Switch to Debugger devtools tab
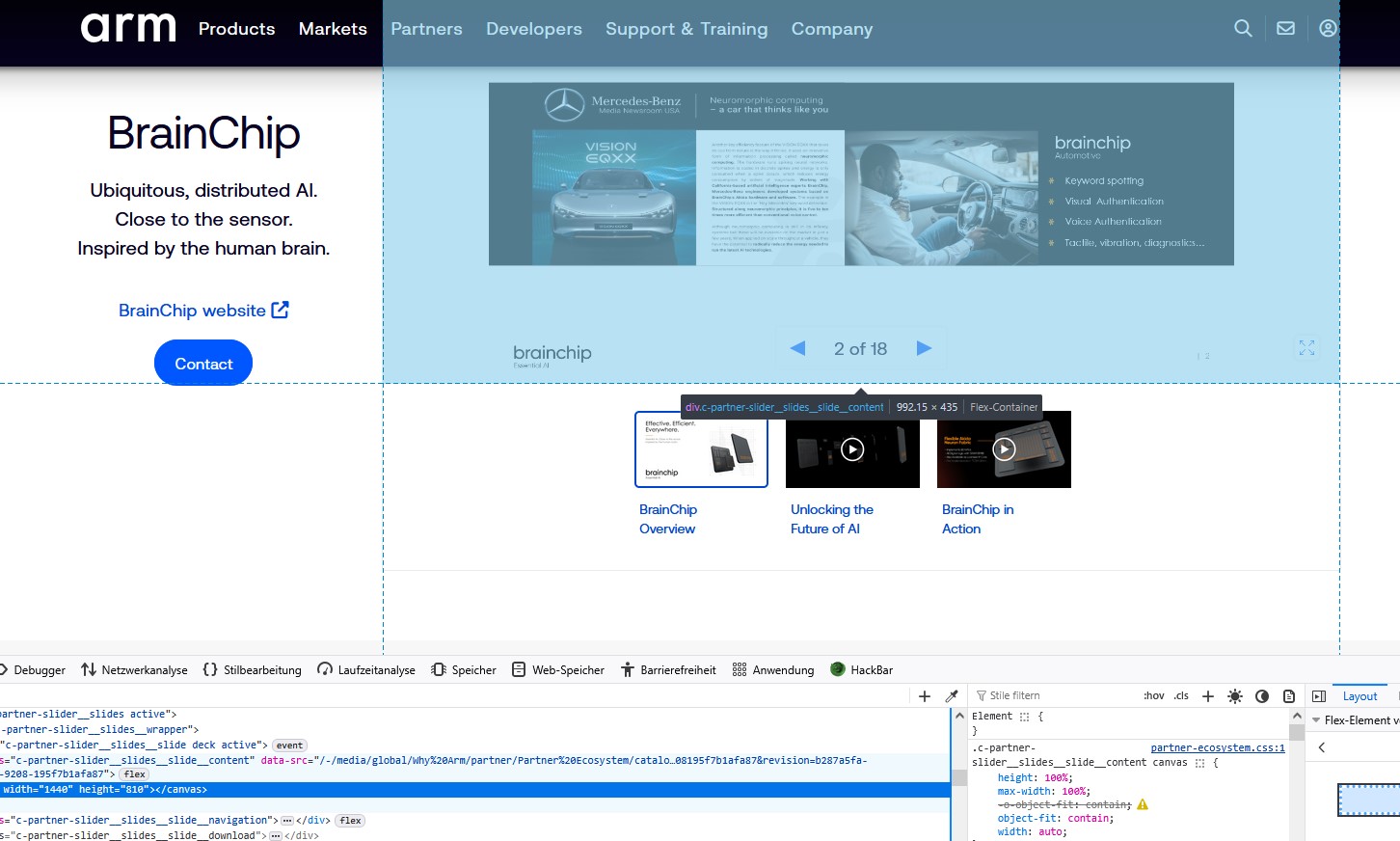The width and height of the screenshot is (1400, 841). (33, 670)
